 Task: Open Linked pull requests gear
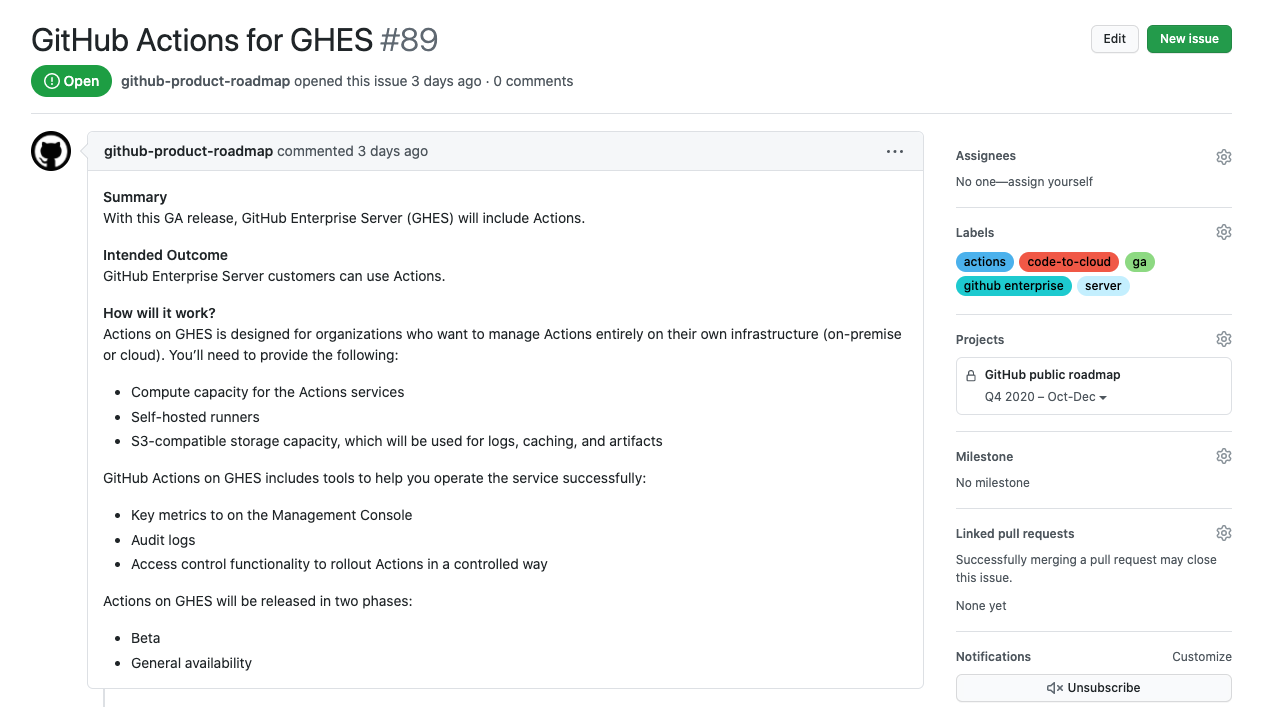(x=1223, y=533)
